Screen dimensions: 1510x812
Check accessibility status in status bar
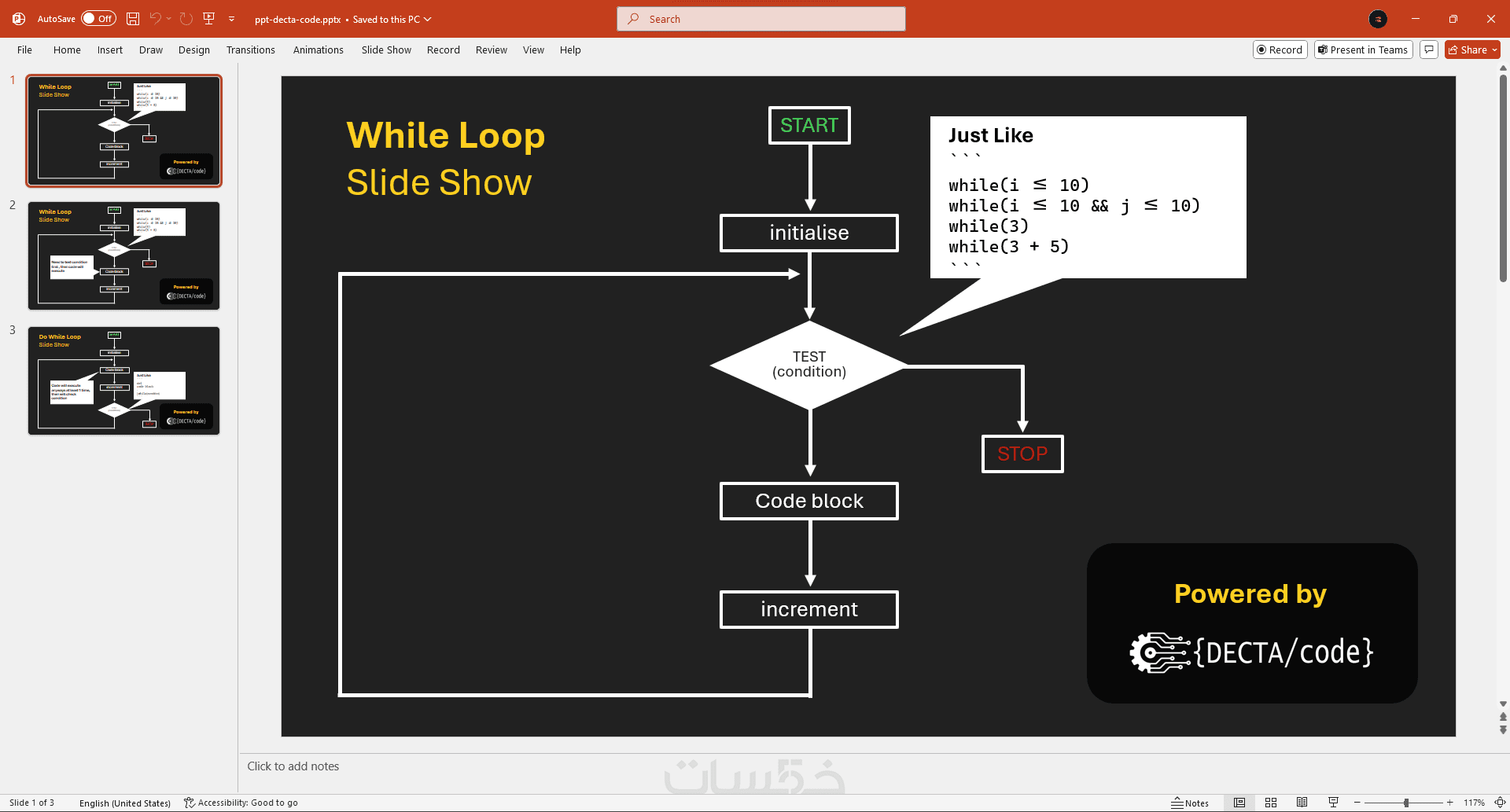[x=241, y=803]
